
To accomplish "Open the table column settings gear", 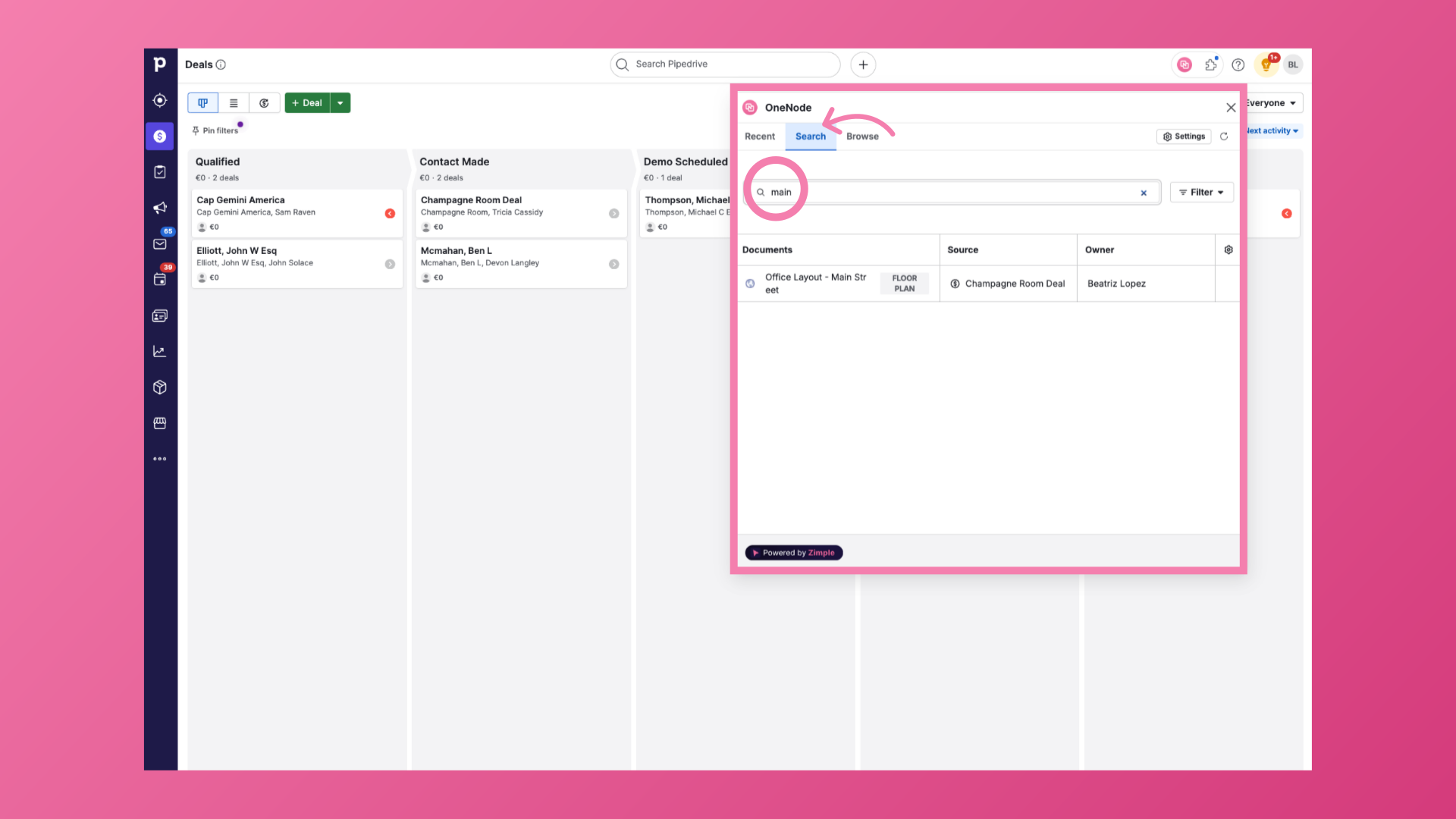I will click(1228, 249).
